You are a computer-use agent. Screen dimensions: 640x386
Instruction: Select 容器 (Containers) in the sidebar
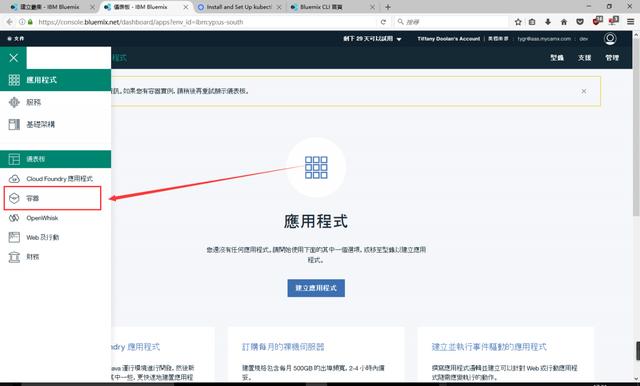point(53,198)
